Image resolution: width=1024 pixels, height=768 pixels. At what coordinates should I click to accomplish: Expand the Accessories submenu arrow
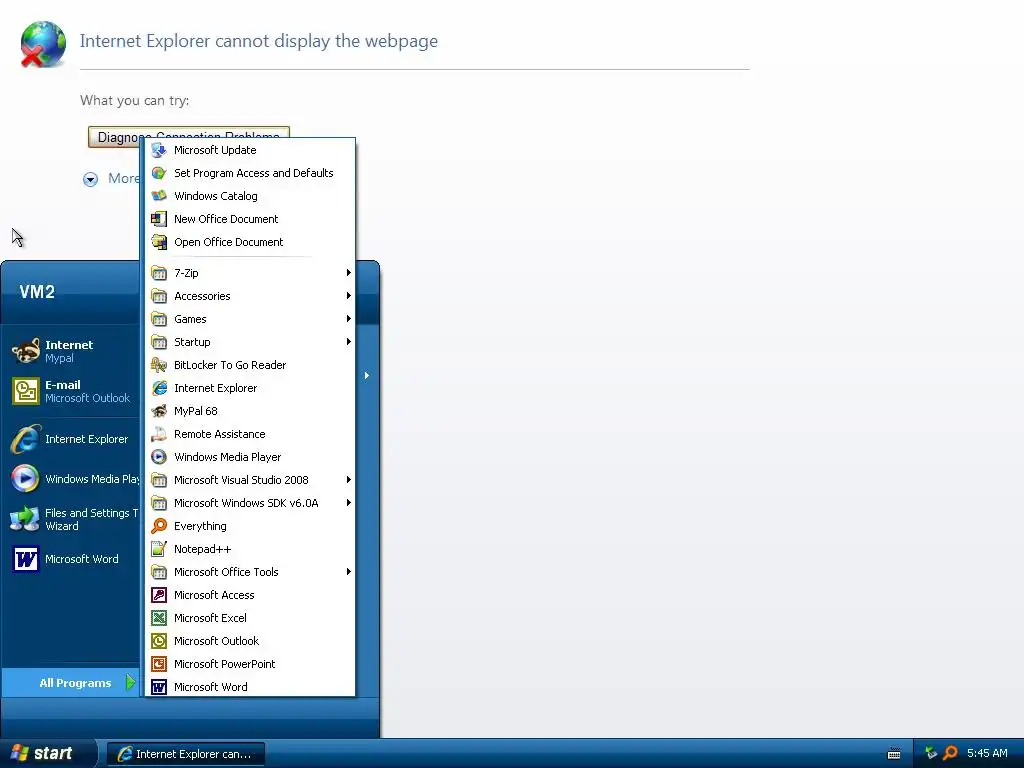[349, 296]
